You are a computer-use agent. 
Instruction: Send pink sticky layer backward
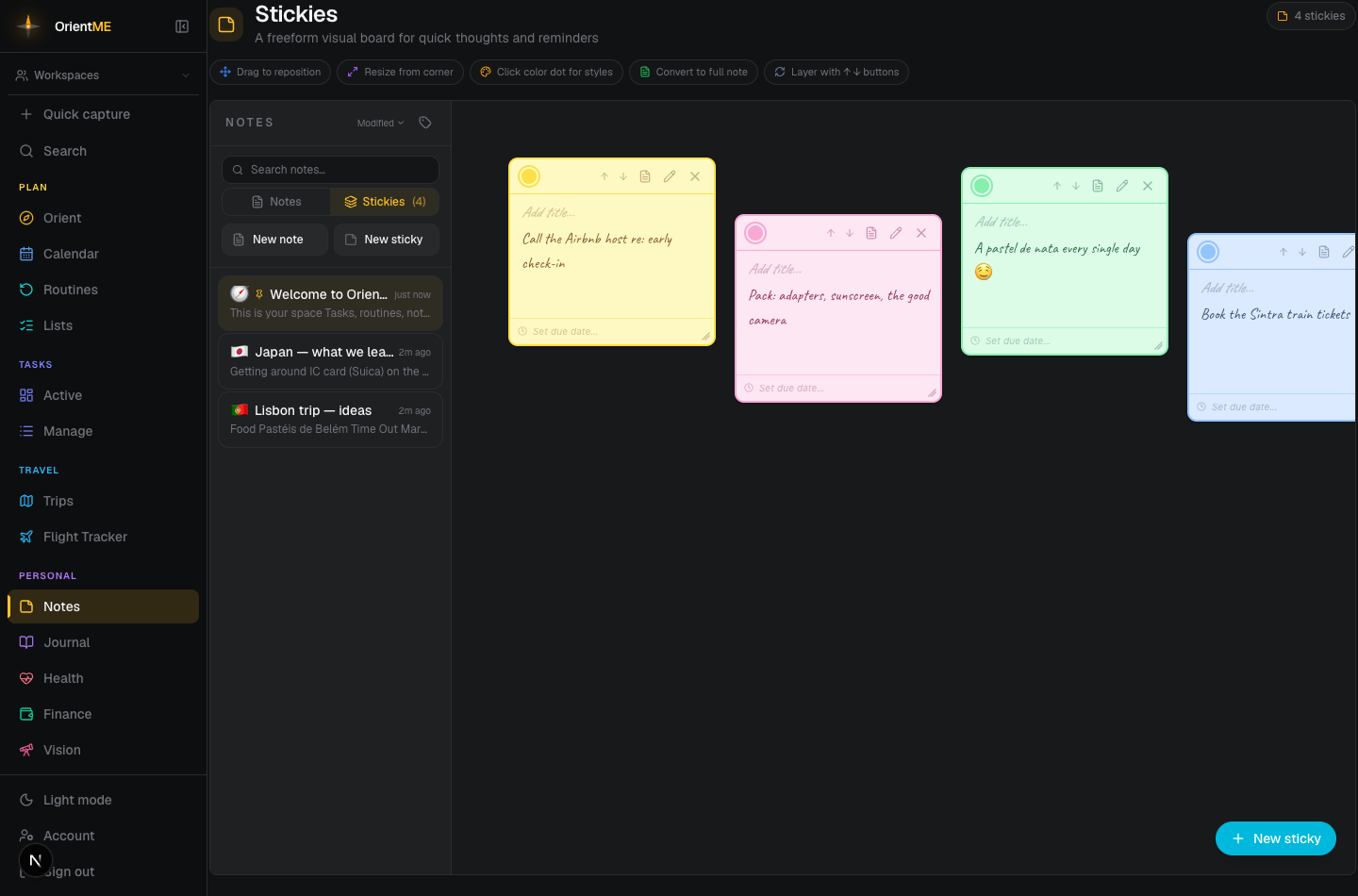850,233
